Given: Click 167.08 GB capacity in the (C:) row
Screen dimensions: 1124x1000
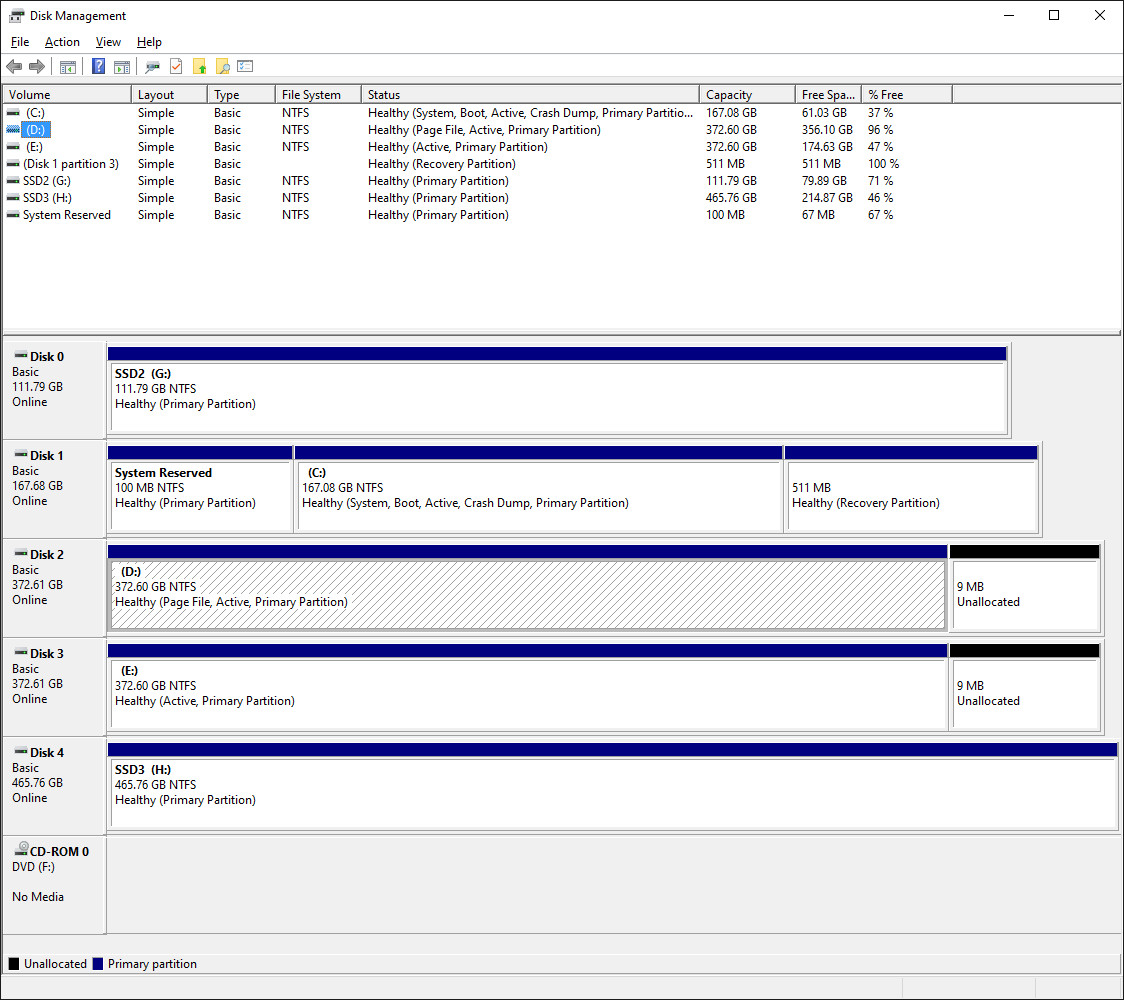Looking at the screenshot, I should (731, 113).
